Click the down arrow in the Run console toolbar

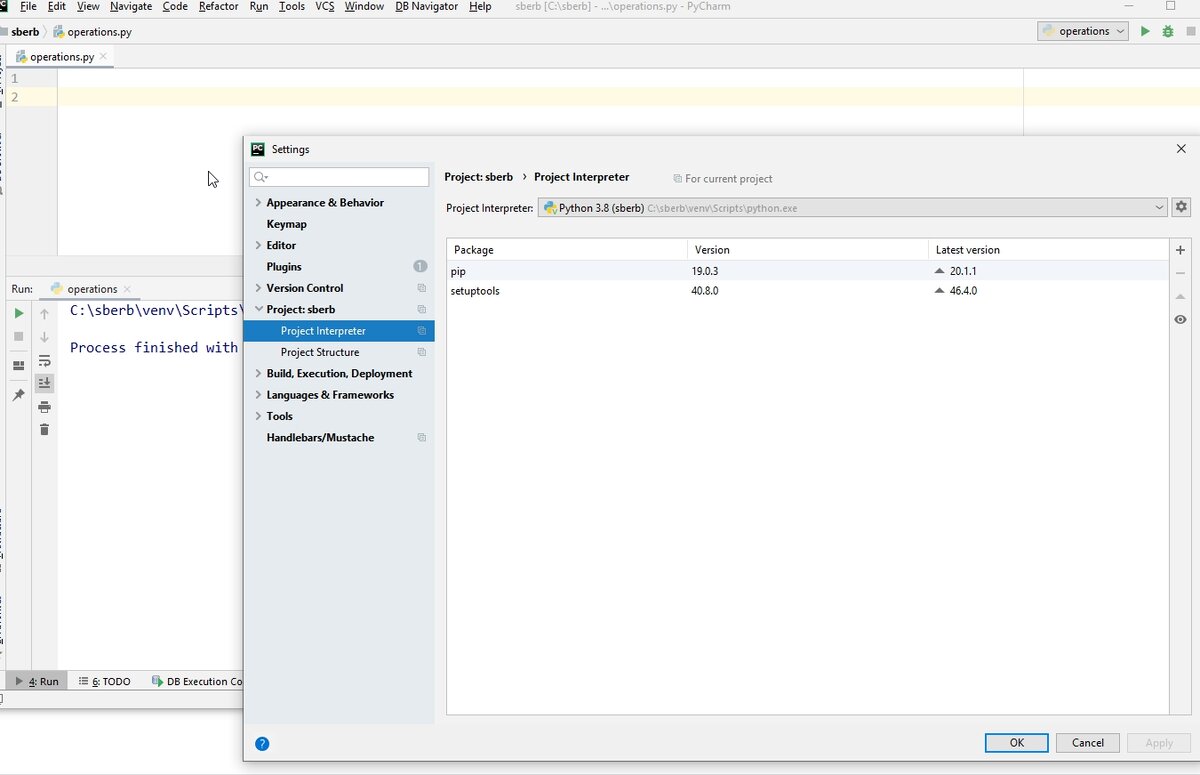[x=44, y=337]
